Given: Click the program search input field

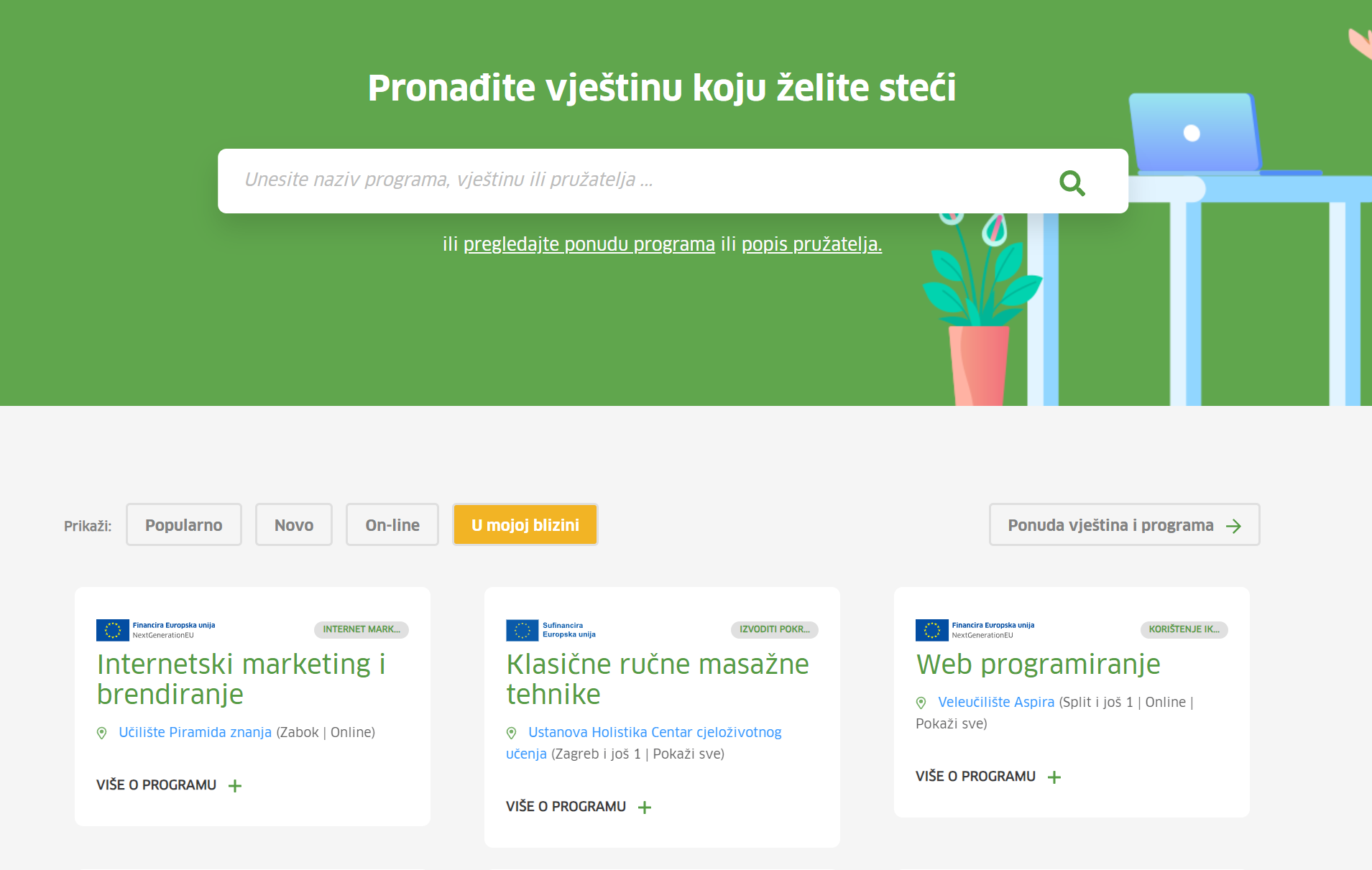Looking at the screenshot, I should pyautogui.click(x=632, y=180).
